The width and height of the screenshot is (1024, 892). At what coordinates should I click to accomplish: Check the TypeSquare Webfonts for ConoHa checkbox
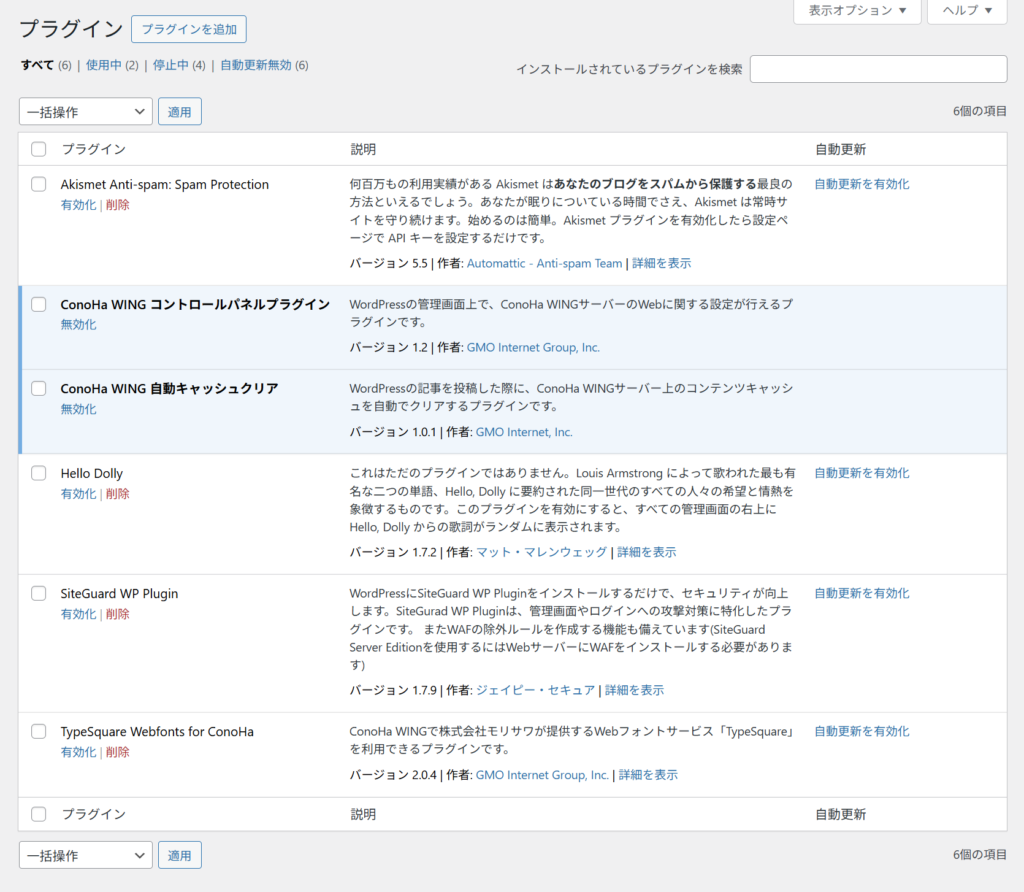coord(39,731)
